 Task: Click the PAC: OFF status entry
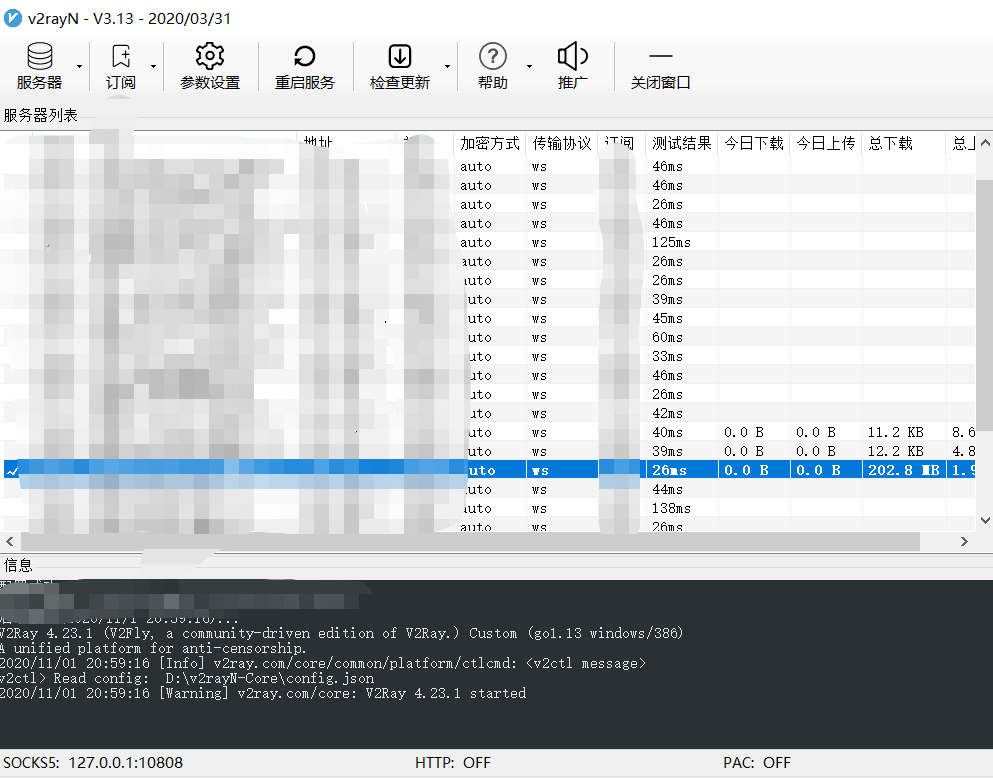tap(757, 763)
